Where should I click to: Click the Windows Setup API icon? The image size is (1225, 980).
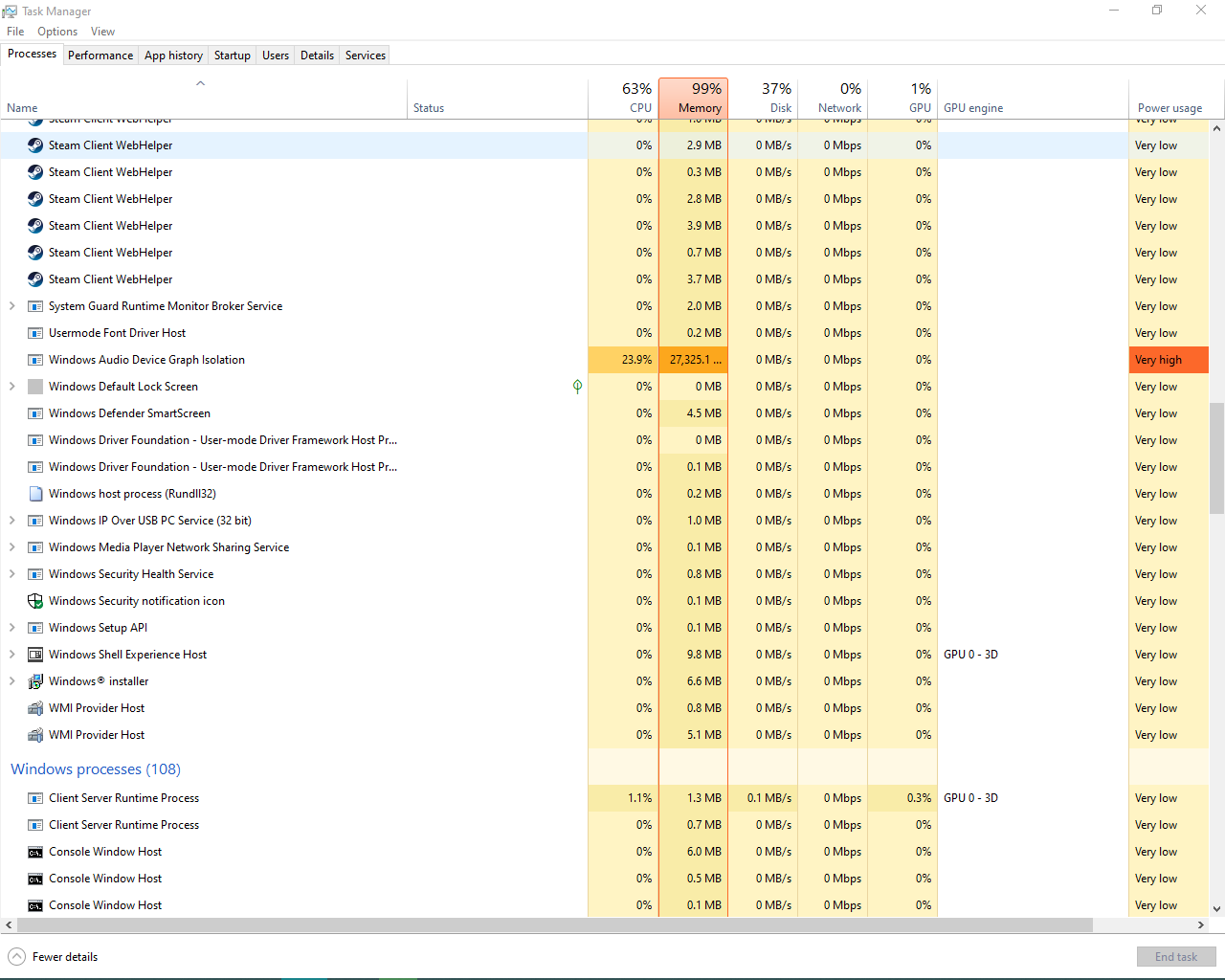click(x=35, y=628)
